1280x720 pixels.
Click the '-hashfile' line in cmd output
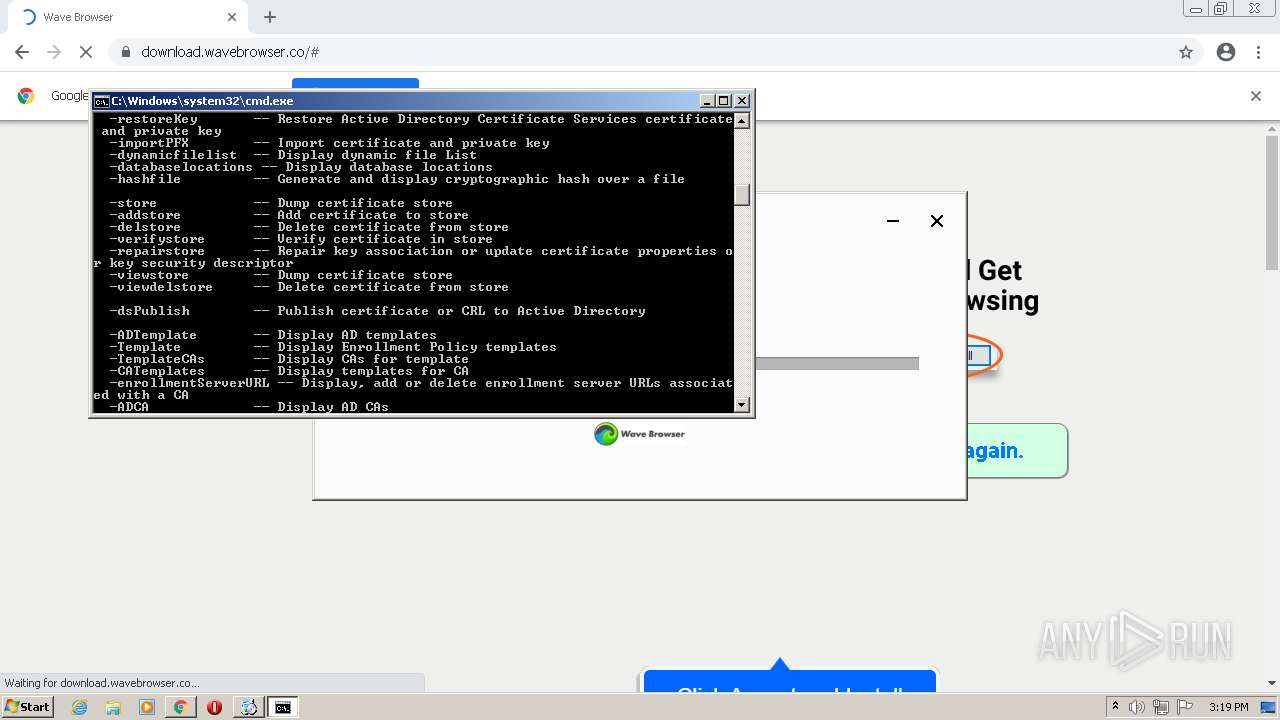click(397, 179)
